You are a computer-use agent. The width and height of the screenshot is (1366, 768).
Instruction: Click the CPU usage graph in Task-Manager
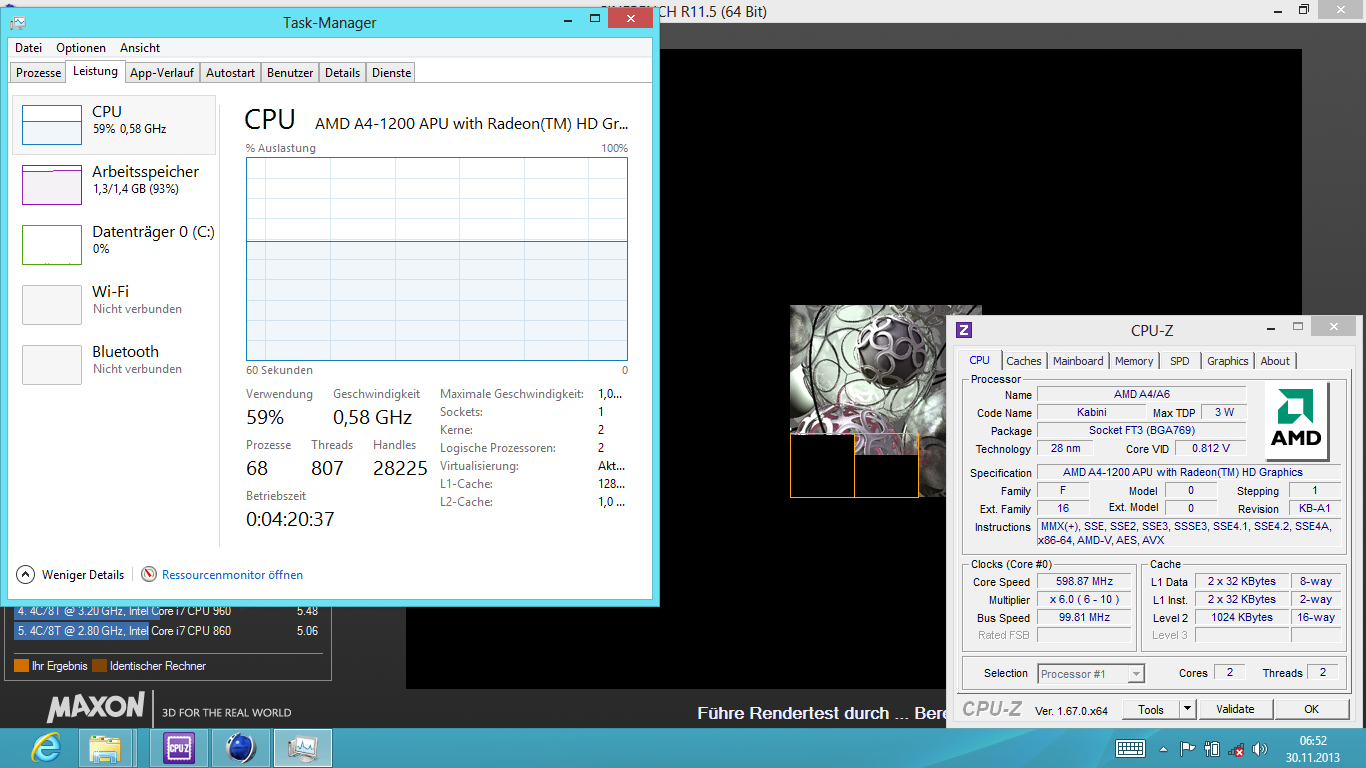click(437, 259)
